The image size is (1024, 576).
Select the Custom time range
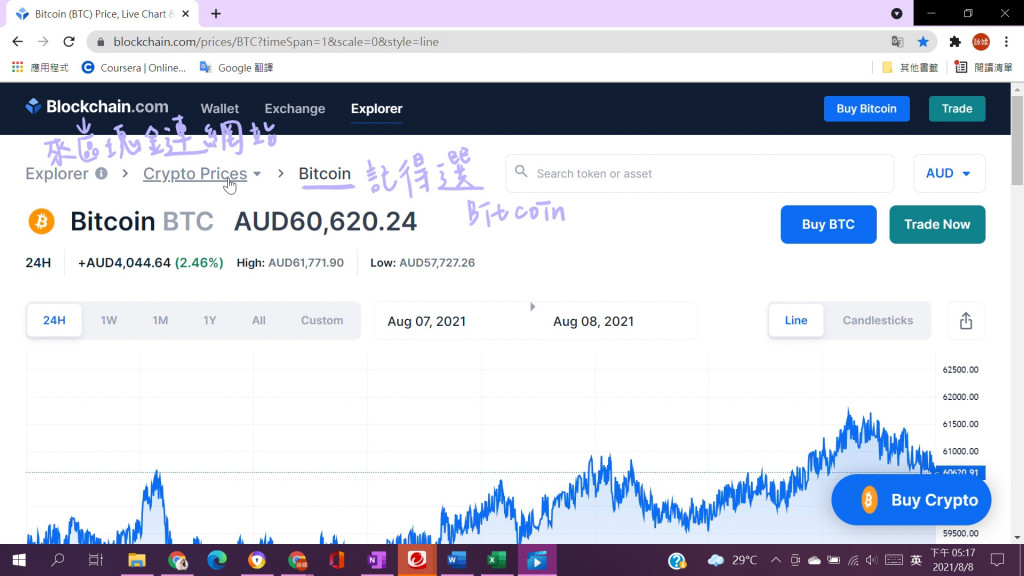coord(322,320)
